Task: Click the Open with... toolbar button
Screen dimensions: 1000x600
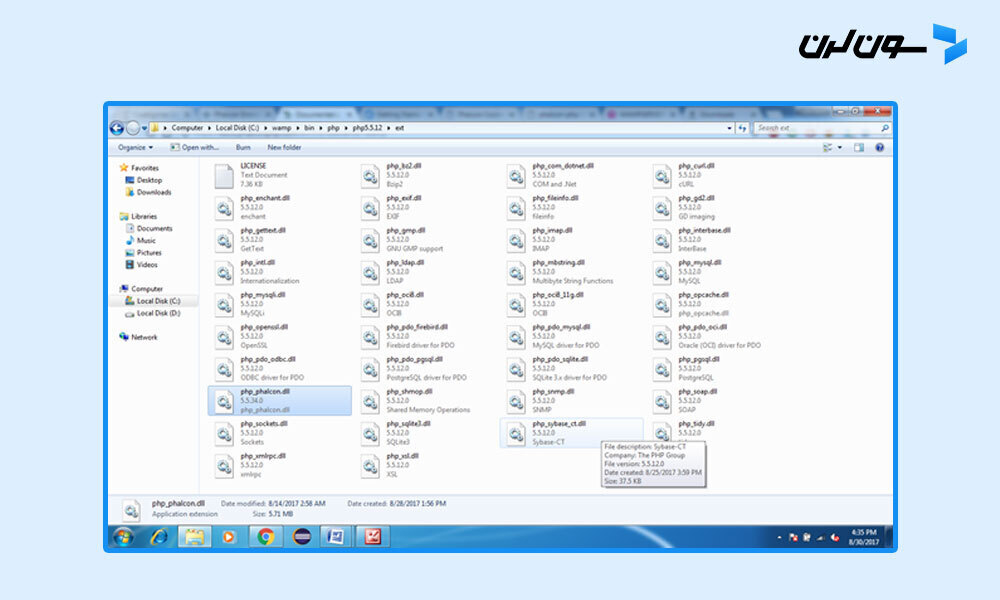Action: (x=195, y=147)
